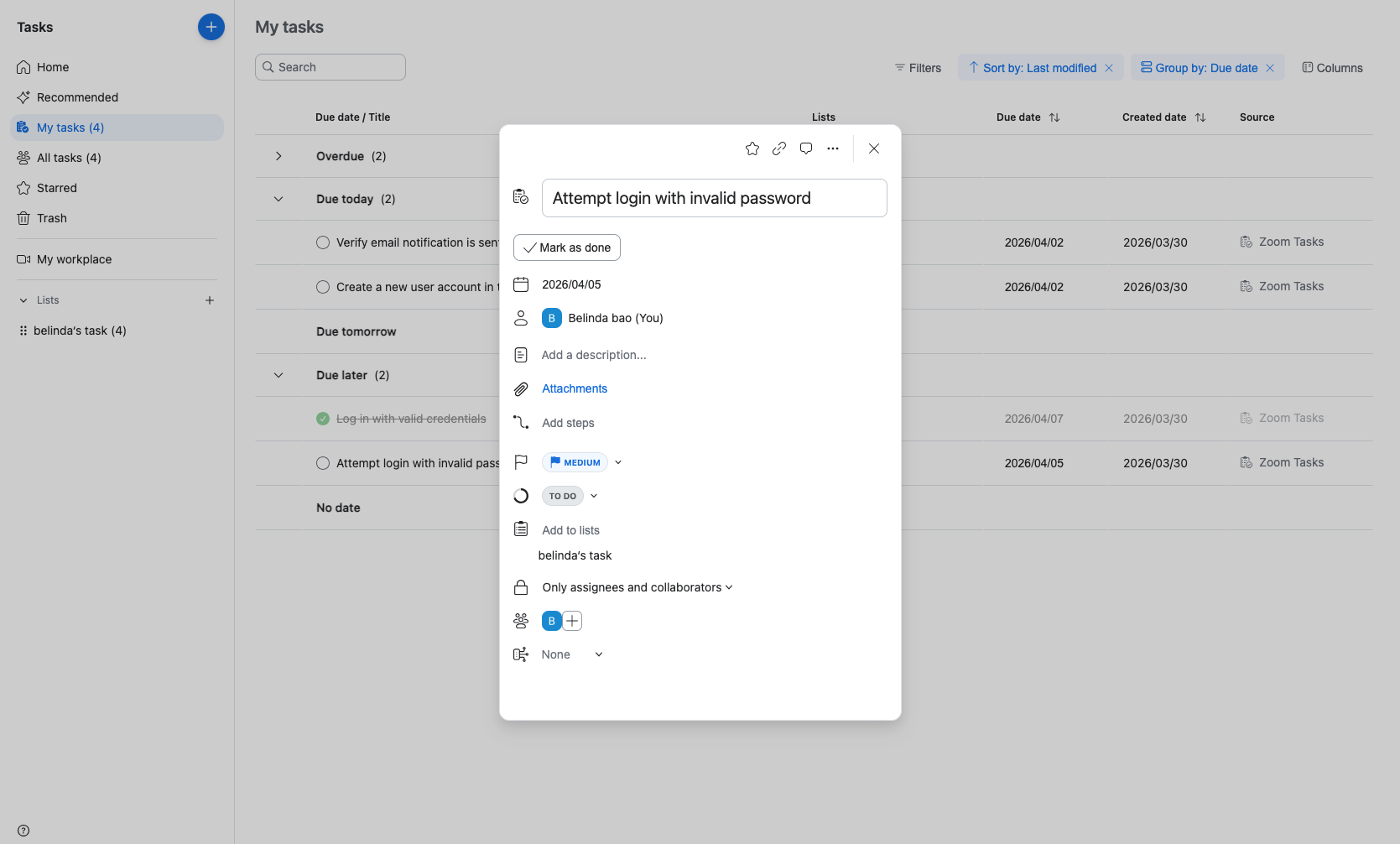The height and width of the screenshot is (844, 1400).
Task: Click the calendar due date icon
Action: point(521,284)
